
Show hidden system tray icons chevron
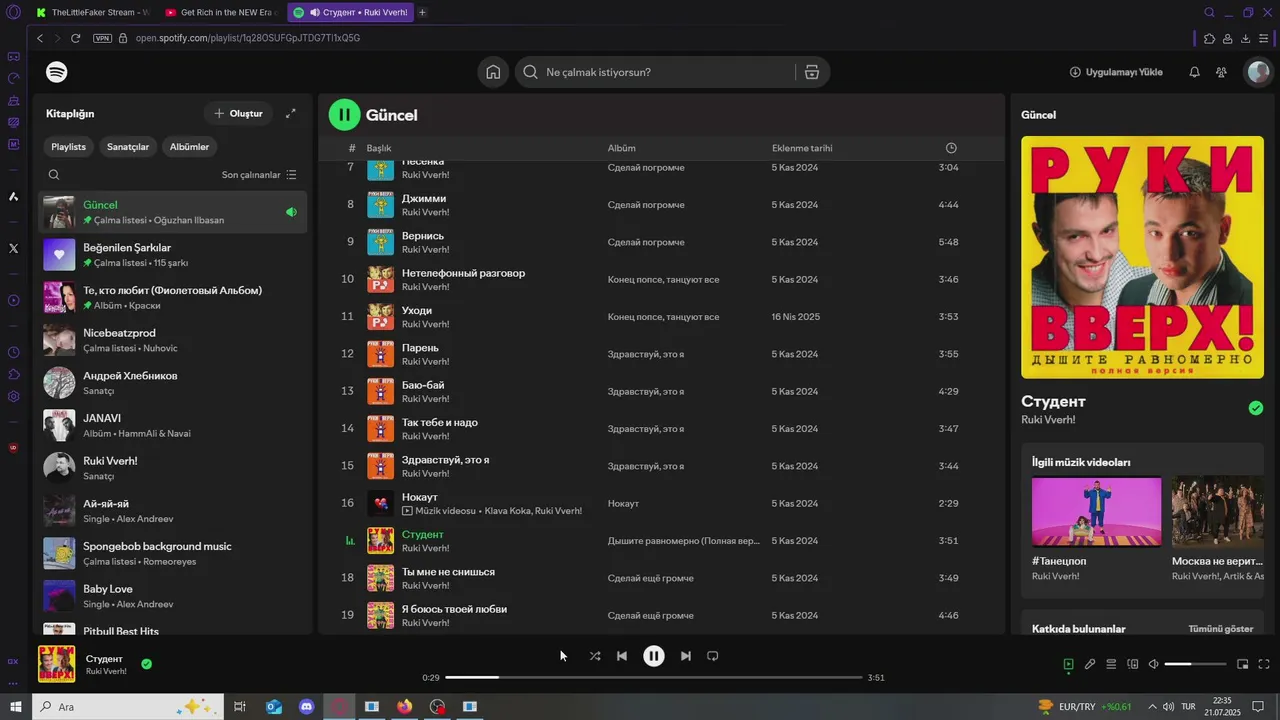(x=1151, y=706)
